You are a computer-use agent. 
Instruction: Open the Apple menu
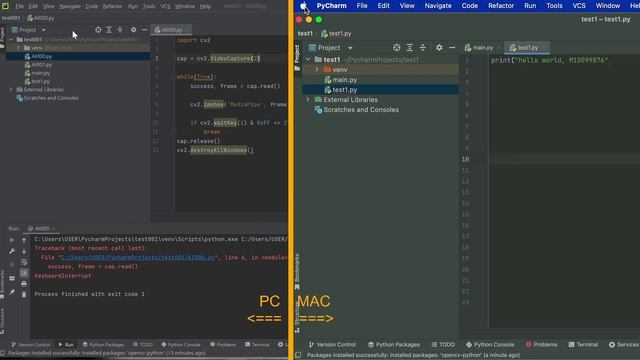click(304, 6)
